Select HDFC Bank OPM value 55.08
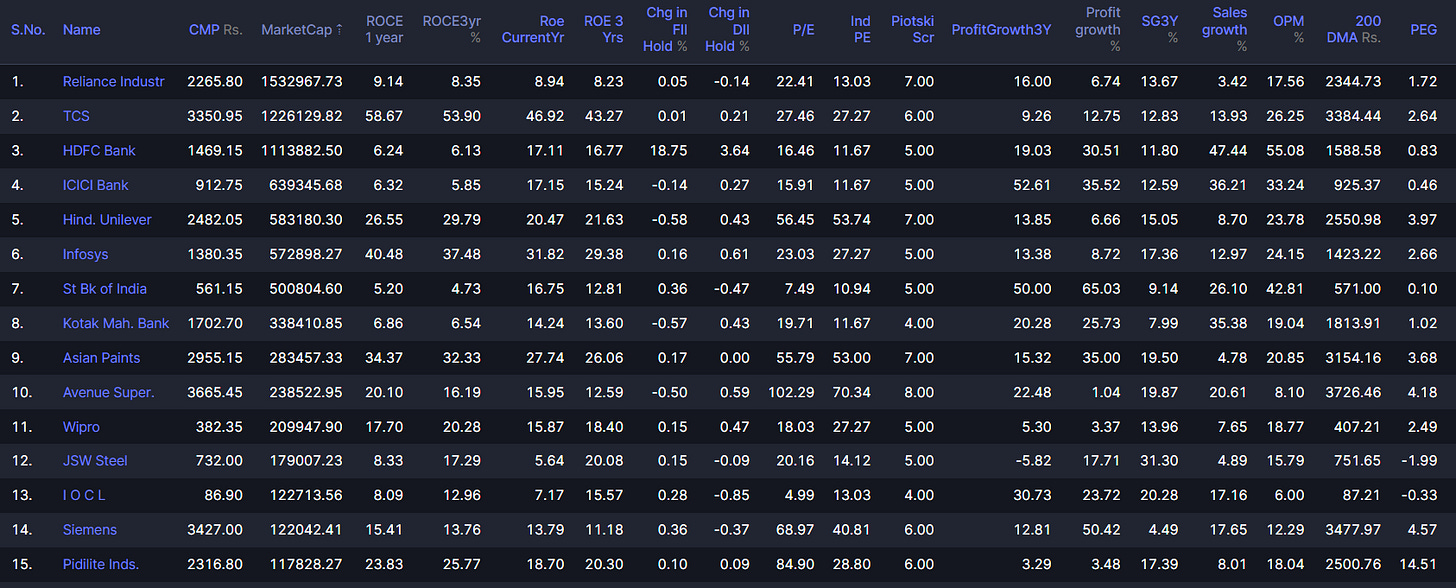Screen dimensions: 1456x588 (x=1287, y=150)
